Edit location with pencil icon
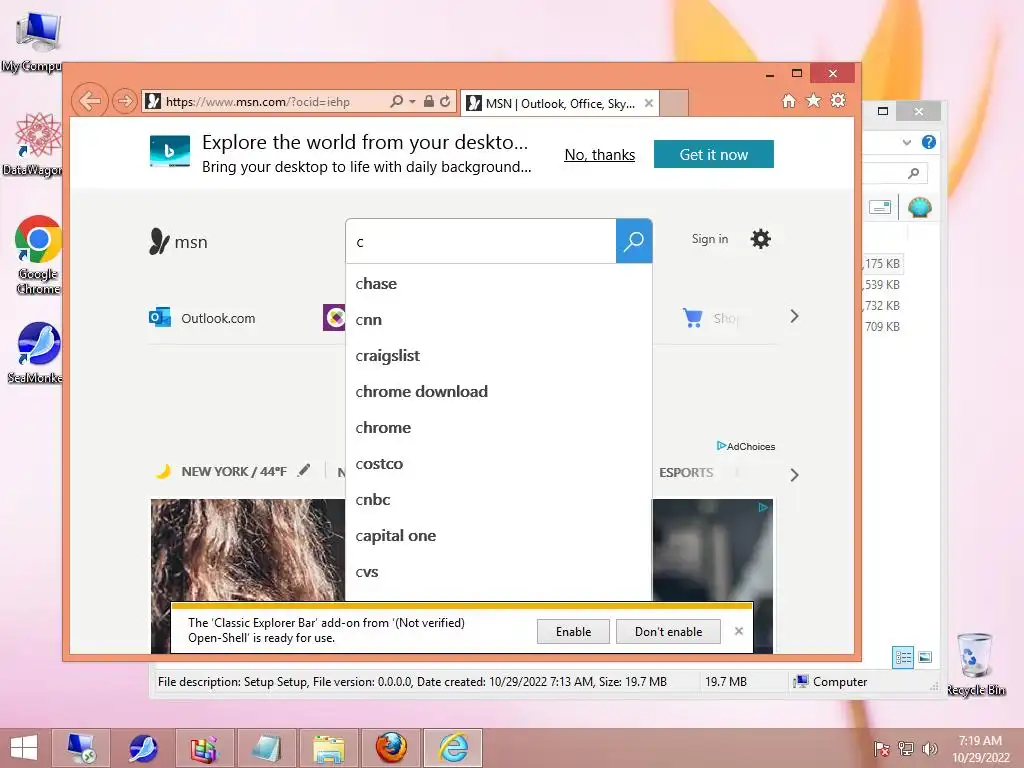 304,470
